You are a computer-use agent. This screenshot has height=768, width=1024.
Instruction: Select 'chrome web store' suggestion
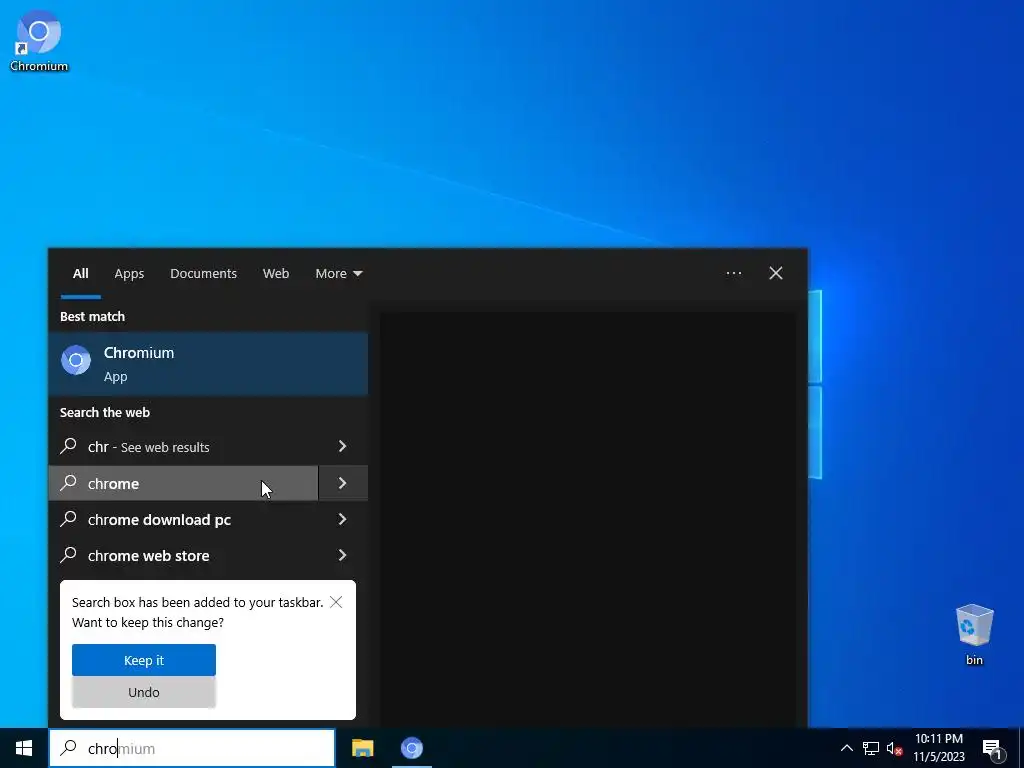pyautogui.click(x=184, y=556)
